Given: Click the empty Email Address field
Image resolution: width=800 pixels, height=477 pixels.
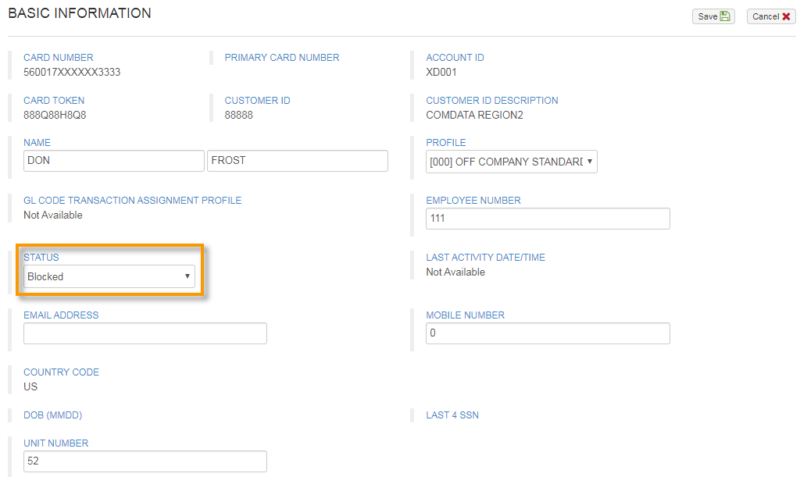Looking at the screenshot, I should coord(145,334).
